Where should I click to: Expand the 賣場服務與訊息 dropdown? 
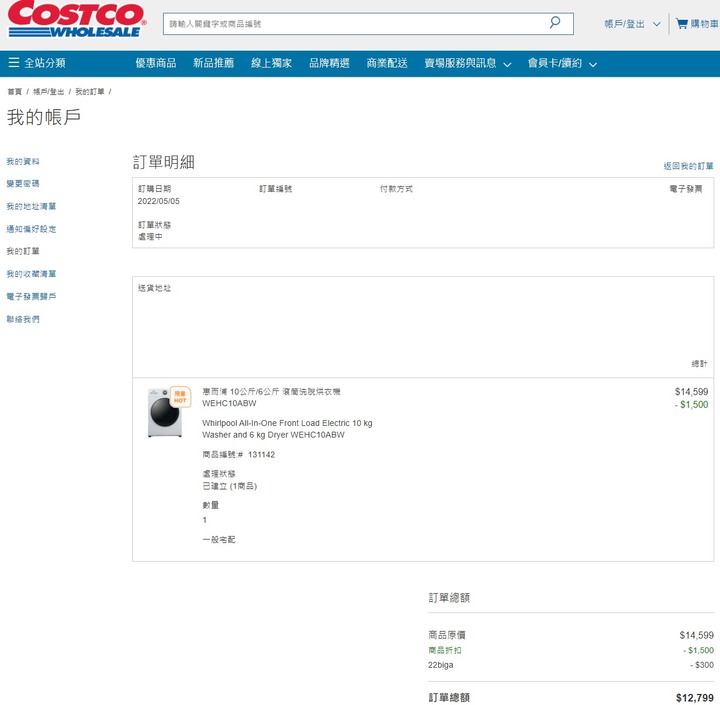[x=467, y=63]
